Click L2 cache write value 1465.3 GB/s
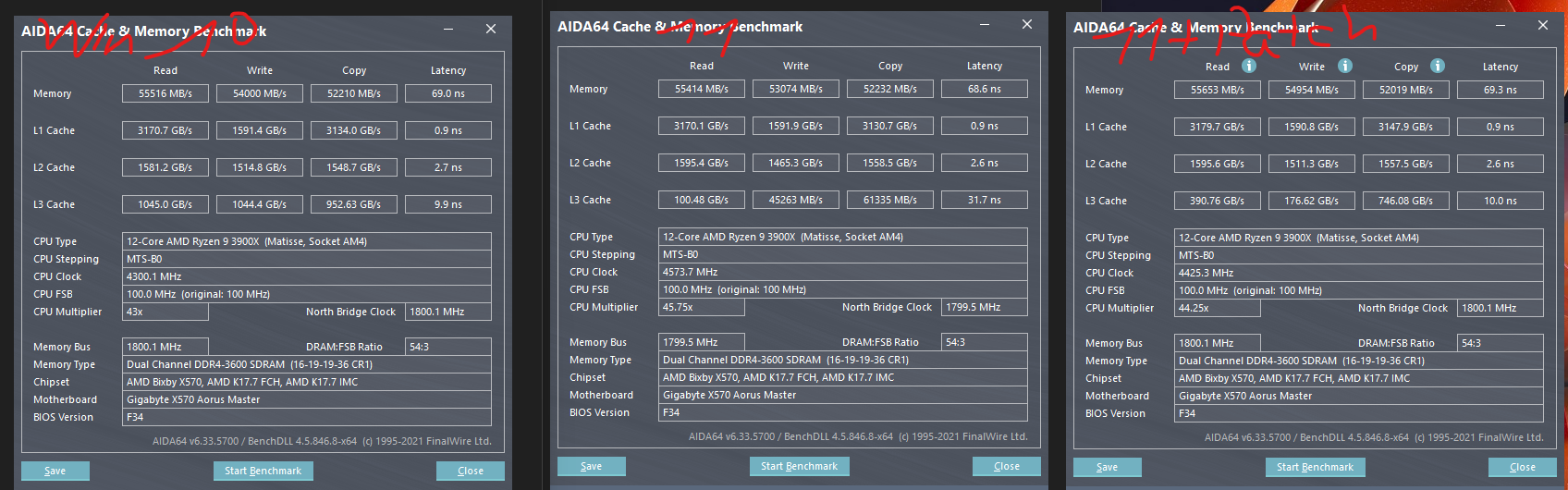 796,163
